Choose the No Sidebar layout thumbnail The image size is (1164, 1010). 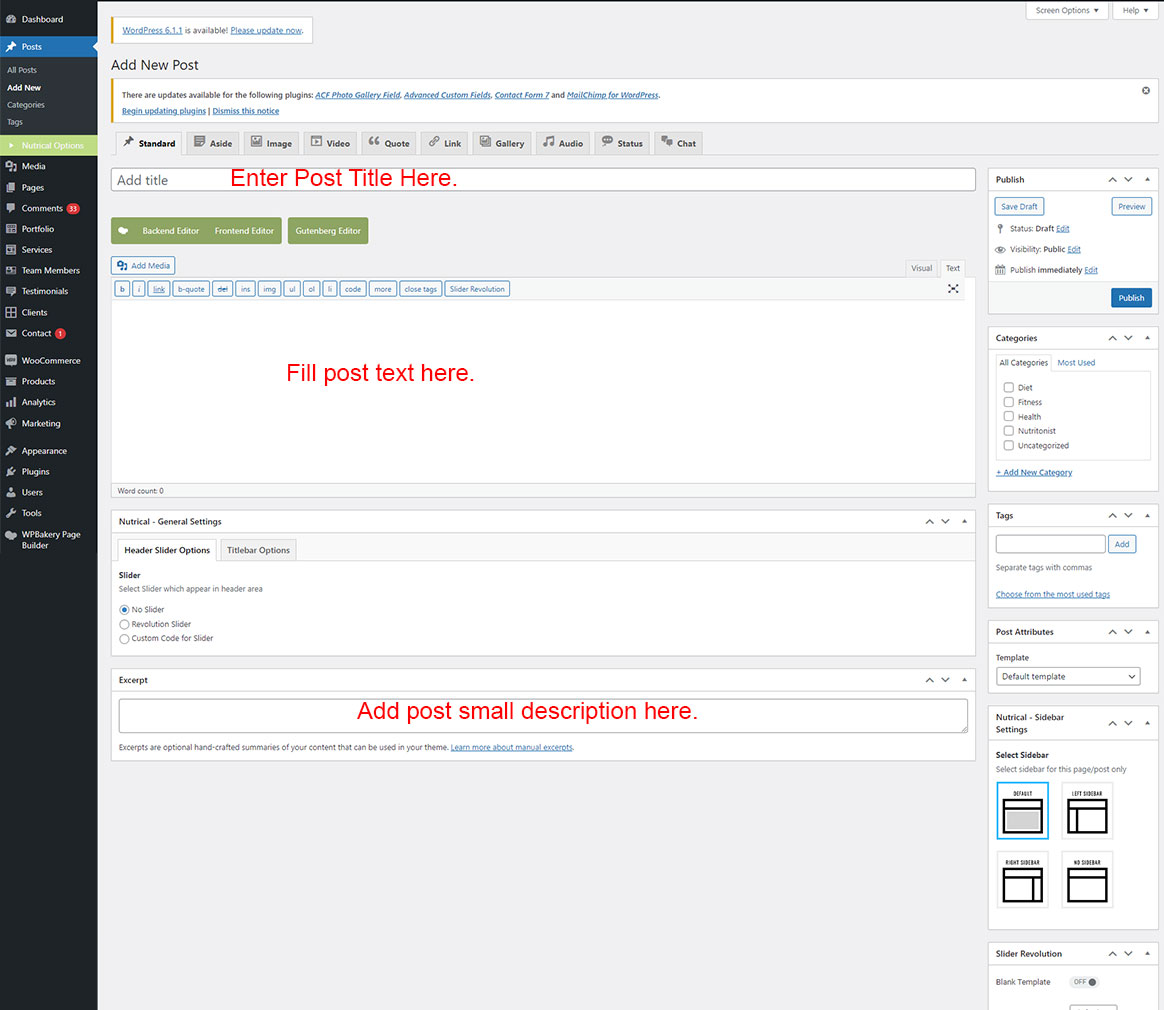(x=1087, y=879)
